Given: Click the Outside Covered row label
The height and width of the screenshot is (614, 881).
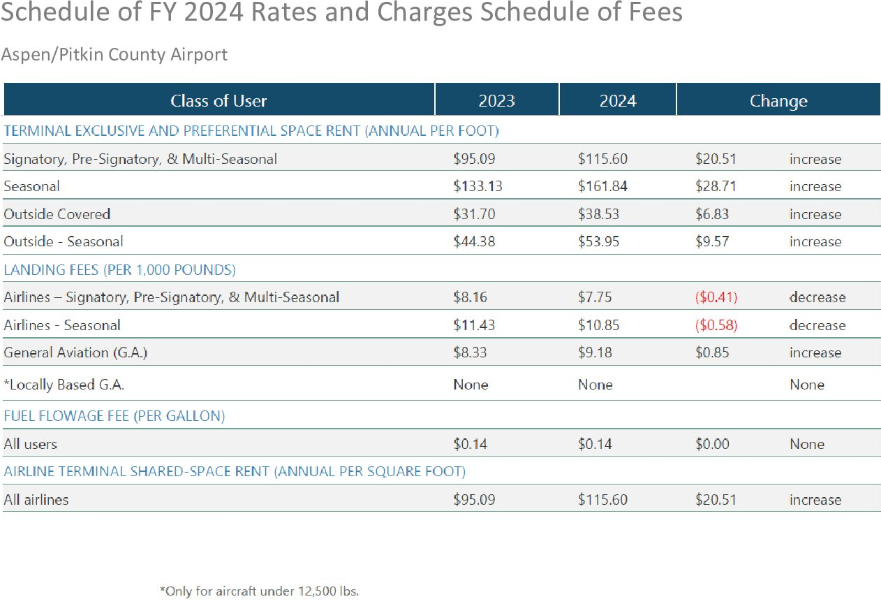Looking at the screenshot, I should (57, 214).
